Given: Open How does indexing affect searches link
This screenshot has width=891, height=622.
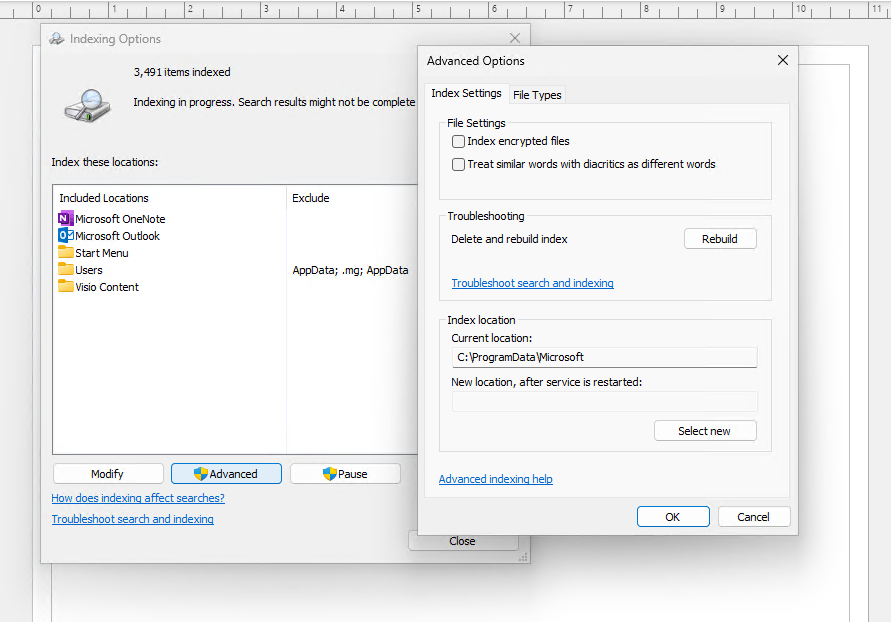Looking at the screenshot, I should point(138,498).
